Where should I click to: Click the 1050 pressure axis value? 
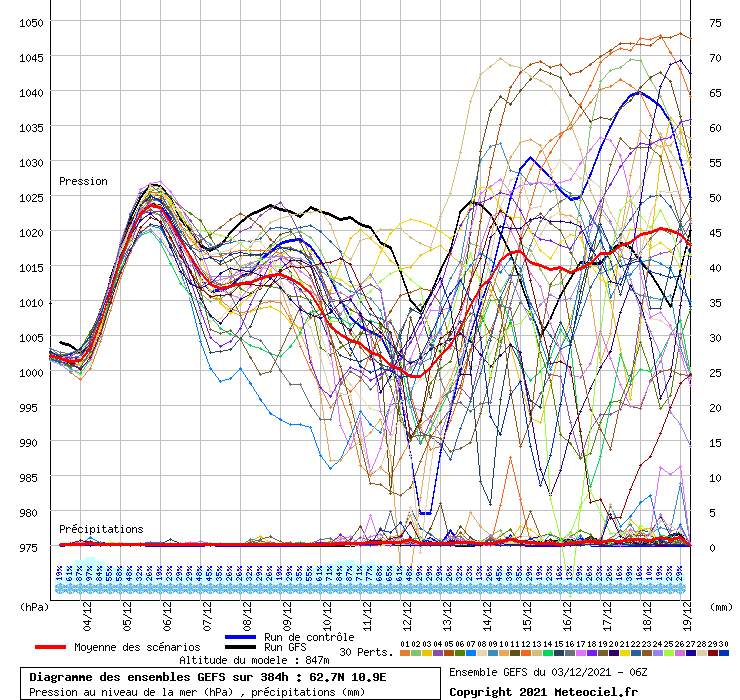(31, 23)
